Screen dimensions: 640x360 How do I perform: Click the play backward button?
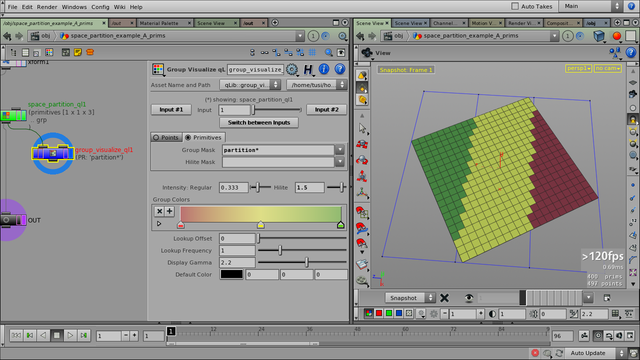[43, 336]
